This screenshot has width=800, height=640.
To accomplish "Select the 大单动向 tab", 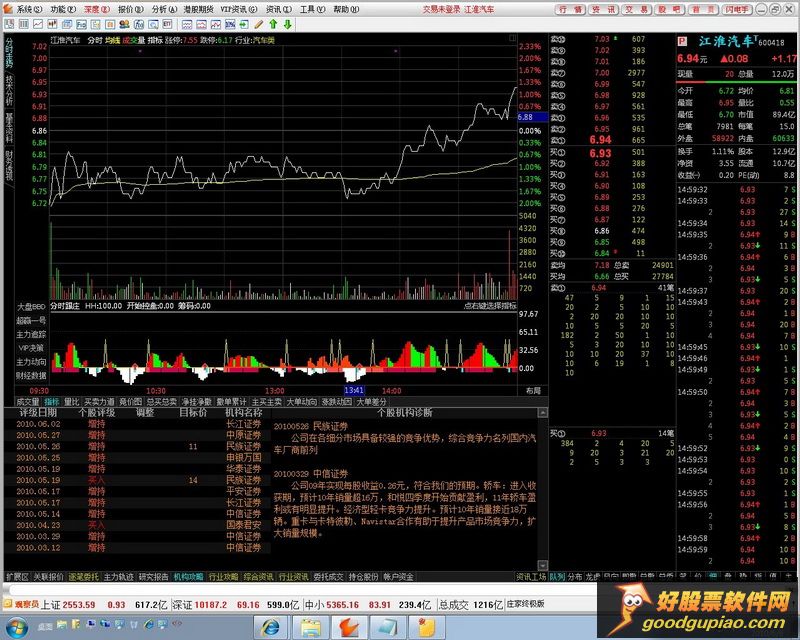I will click(x=302, y=402).
